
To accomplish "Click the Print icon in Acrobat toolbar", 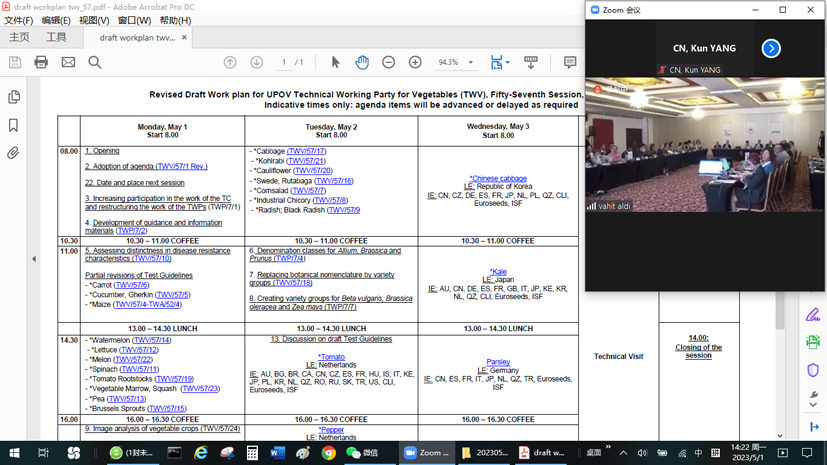I will coord(41,62).
